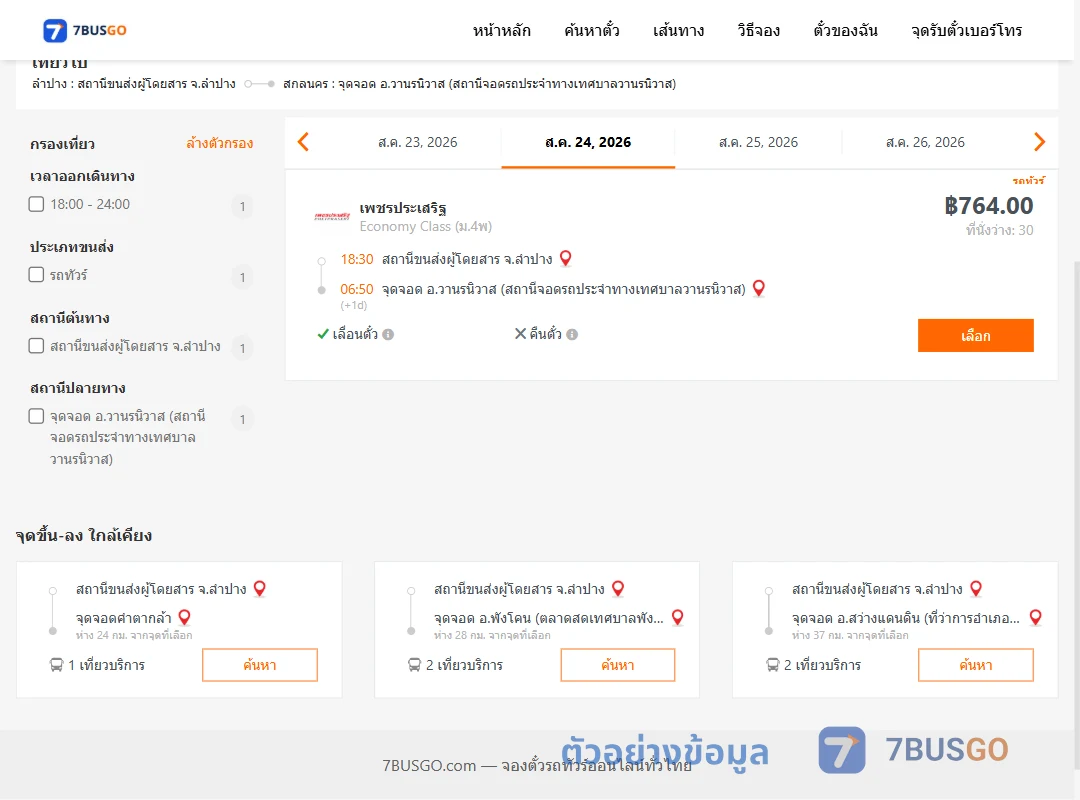Click X mark beside คืนตั๋ว
Image resolution: width=1080 pixels, height=800 pixels.
tap(520, 334)
